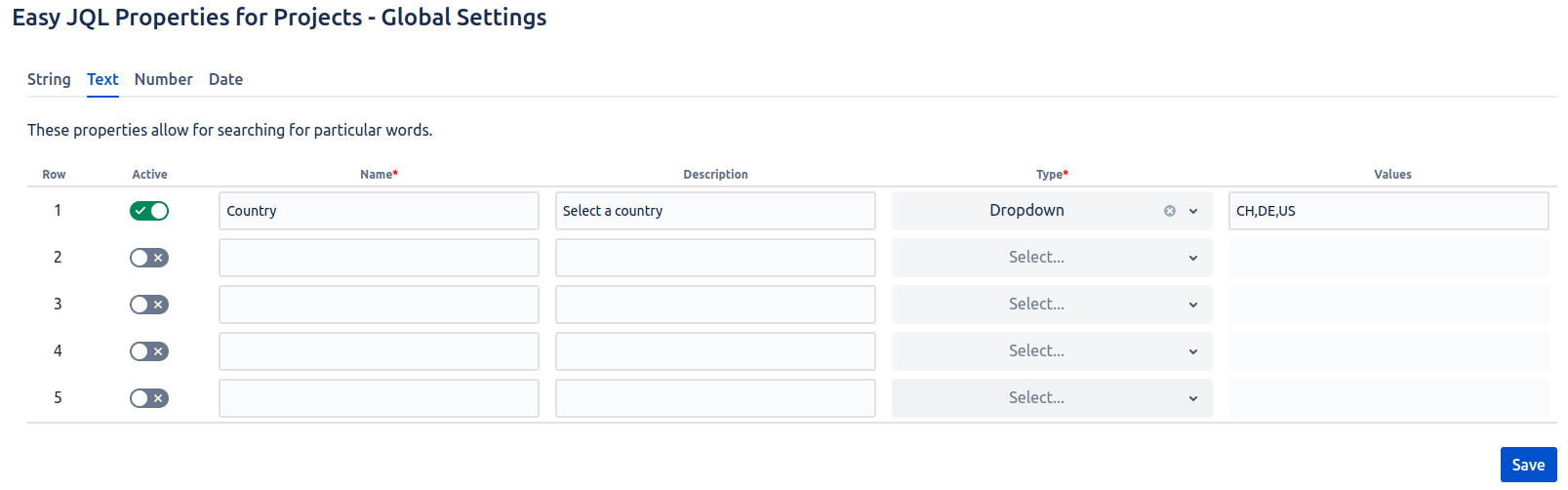The height and width of the screenshot is (490, 1568).
Task: Open the Number properties tab
Action: tap(163, 79)
